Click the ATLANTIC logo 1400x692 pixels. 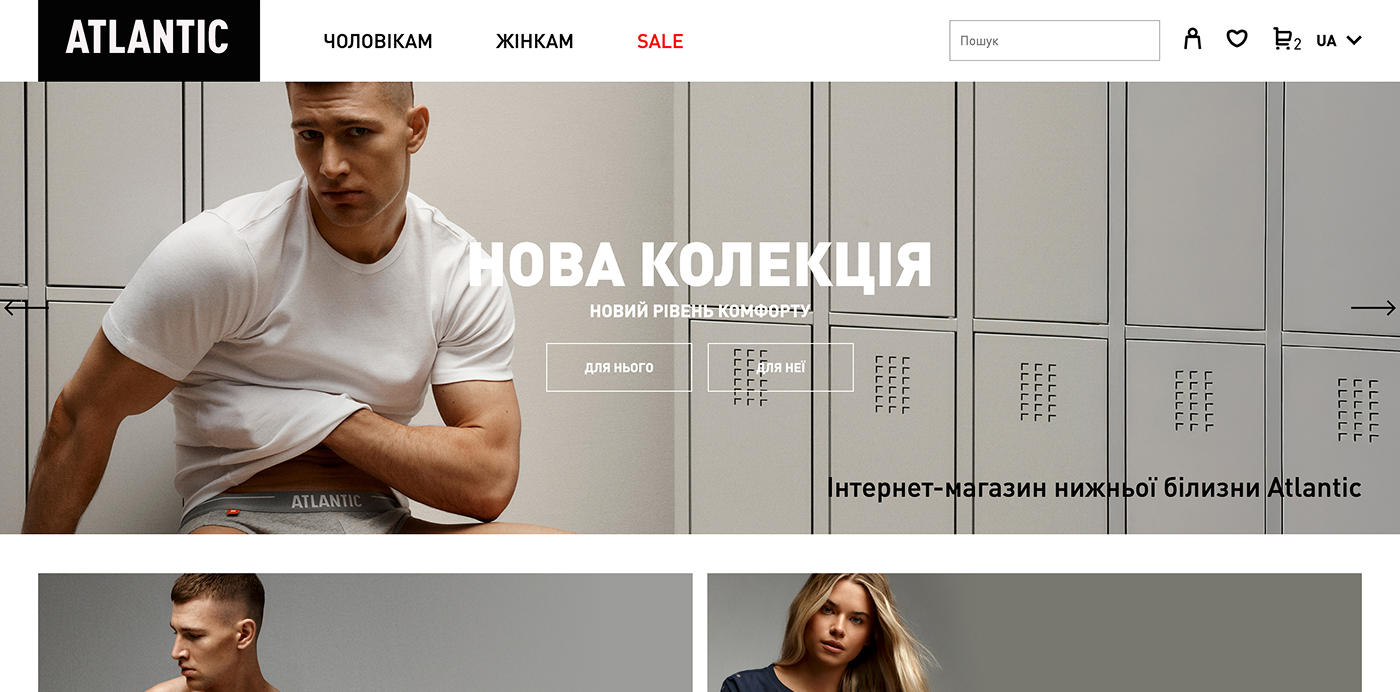coord(149,40)
